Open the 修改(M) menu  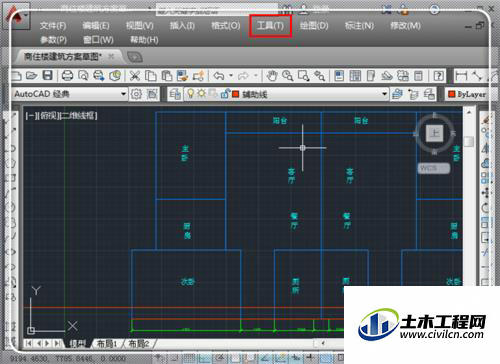405,26
